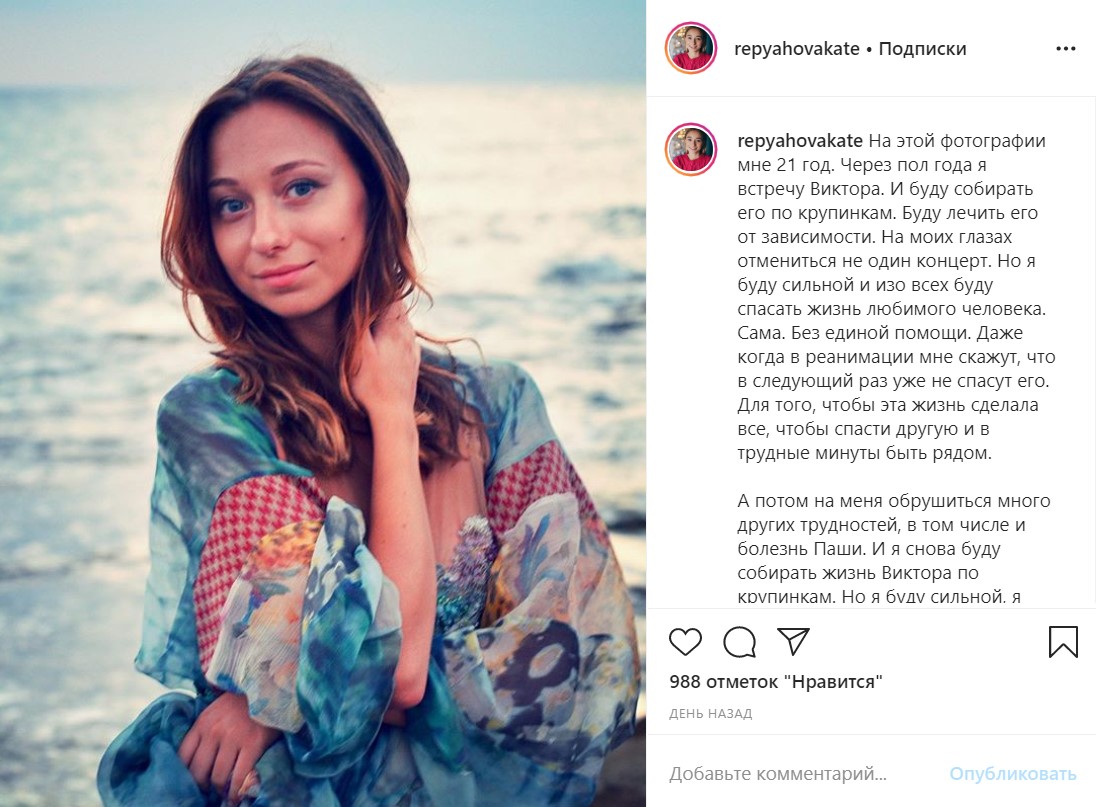Open repyahovakate profile from header username
Viewport: 1096px width, 807px height.
coord(797,48)
